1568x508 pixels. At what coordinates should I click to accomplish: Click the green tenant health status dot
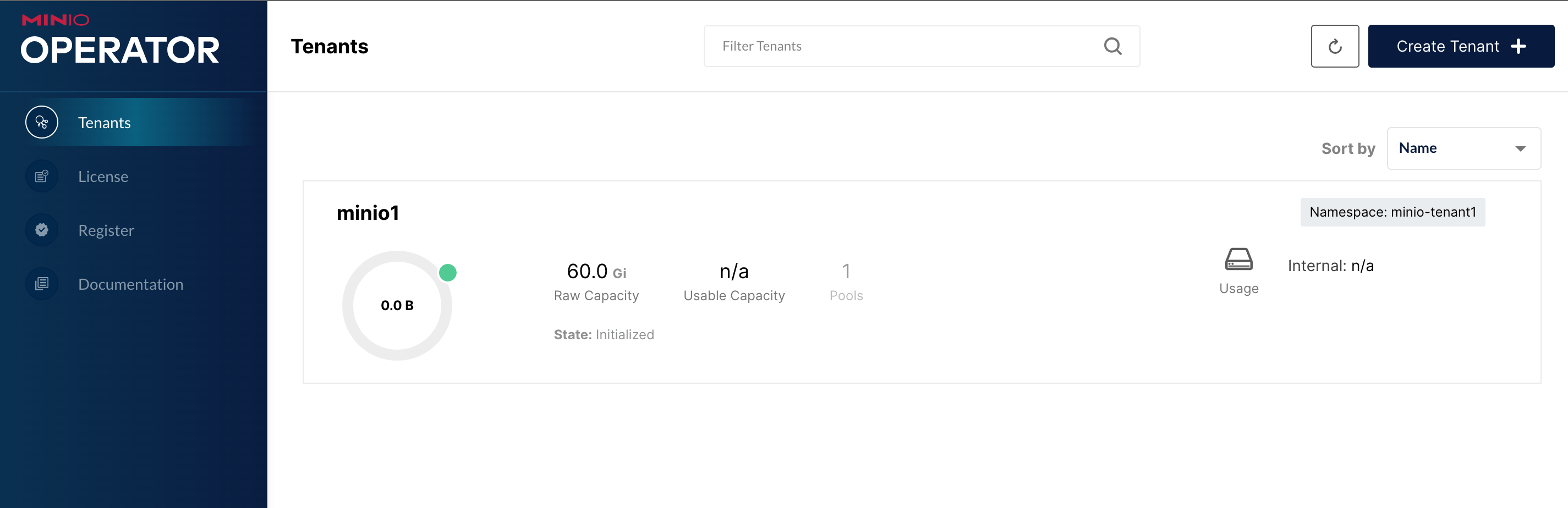(447, 273)
